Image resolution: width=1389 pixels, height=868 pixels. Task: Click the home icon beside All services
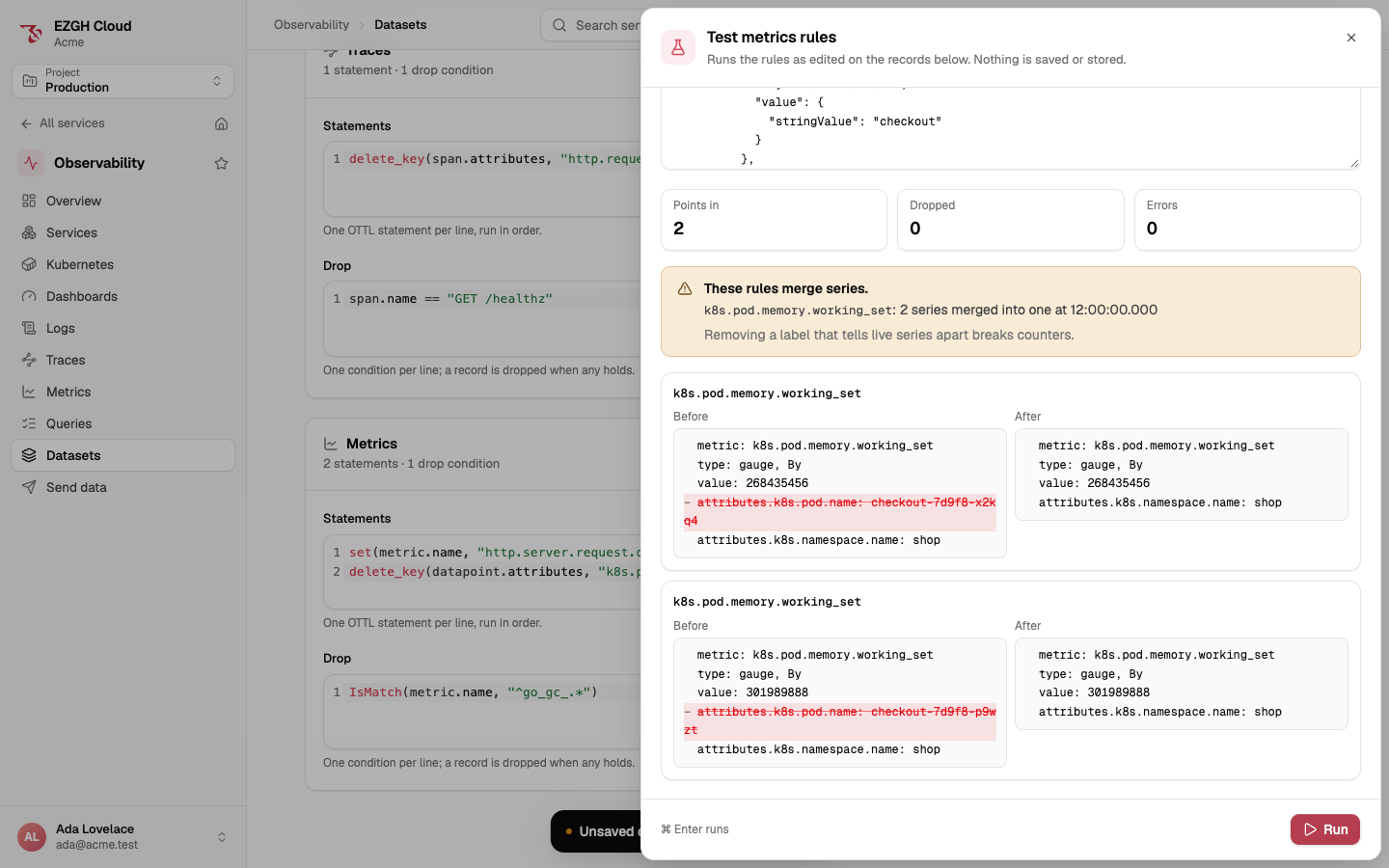click(x=221, y=123)
